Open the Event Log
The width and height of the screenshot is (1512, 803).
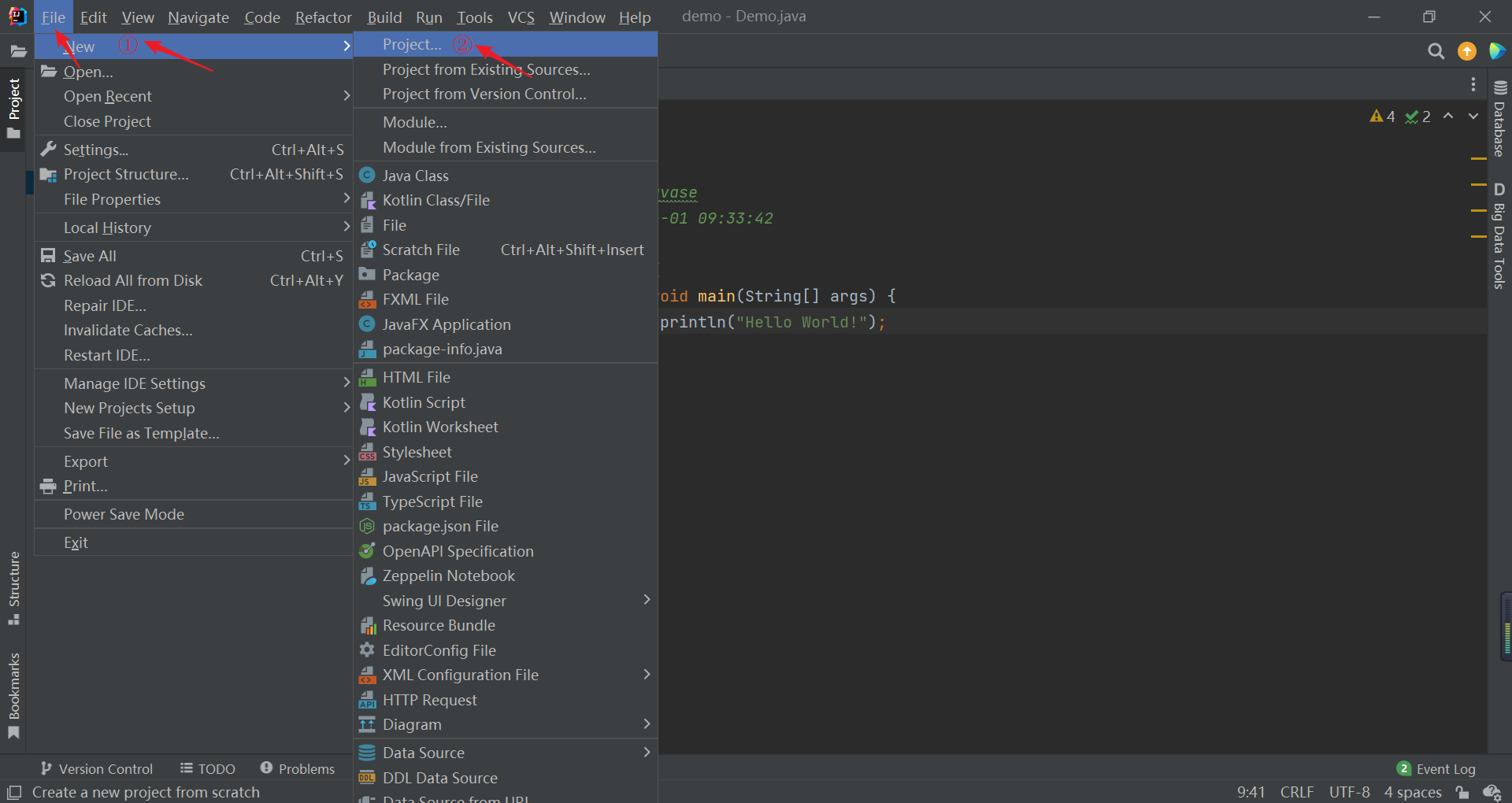1436,768
